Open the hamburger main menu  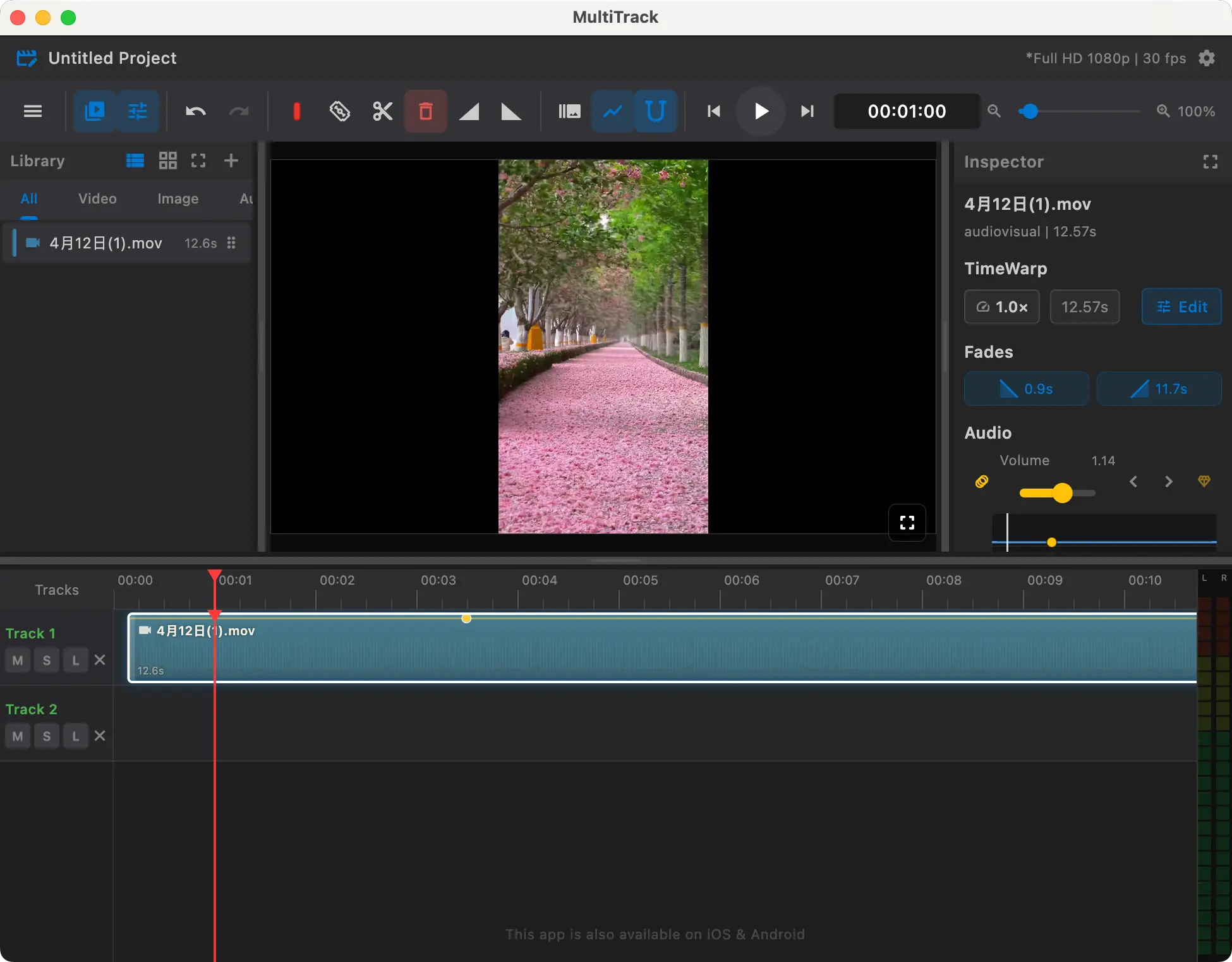coord(33,111)
